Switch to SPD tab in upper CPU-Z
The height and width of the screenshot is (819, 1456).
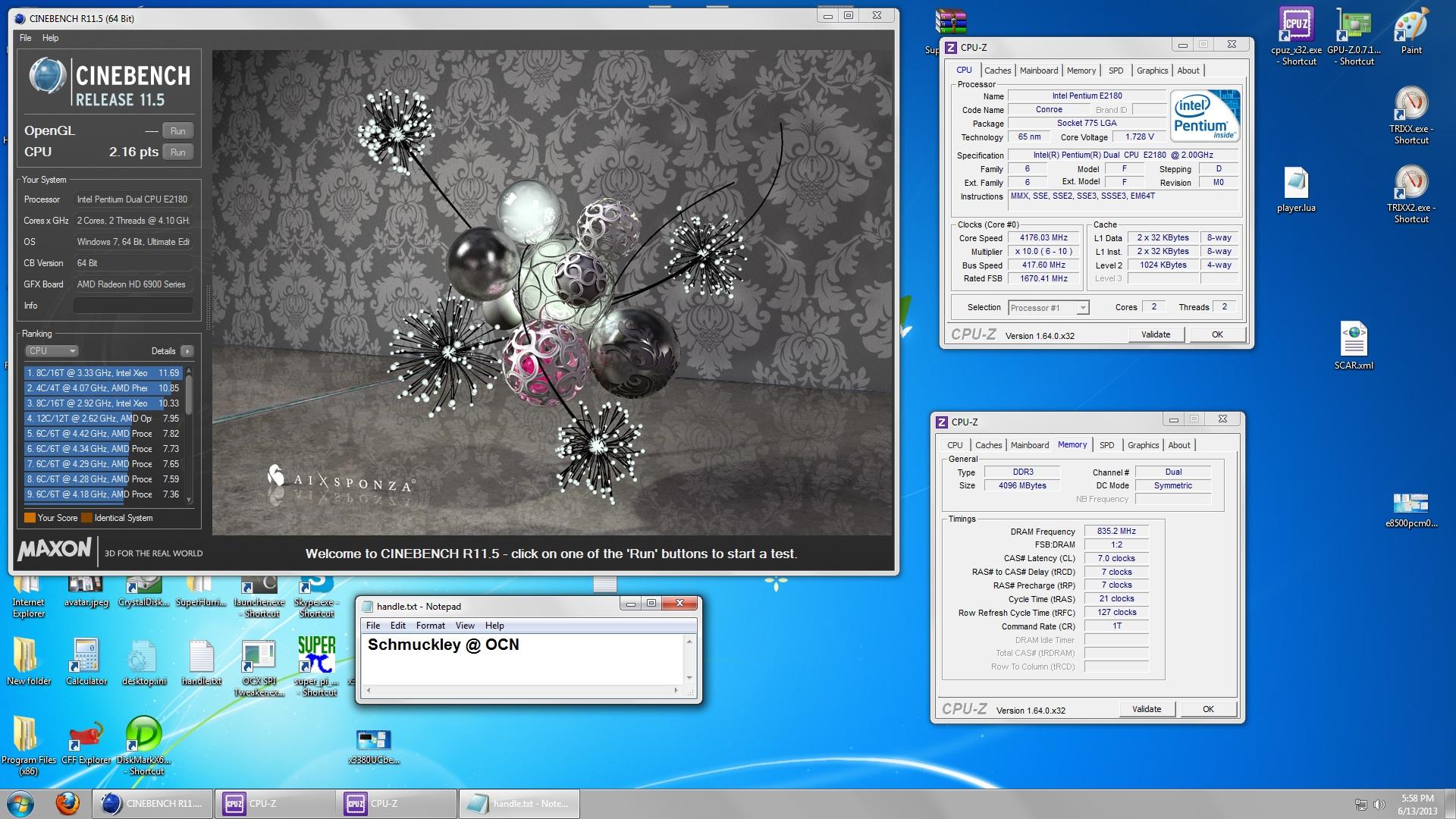[x=1116, y=71]
